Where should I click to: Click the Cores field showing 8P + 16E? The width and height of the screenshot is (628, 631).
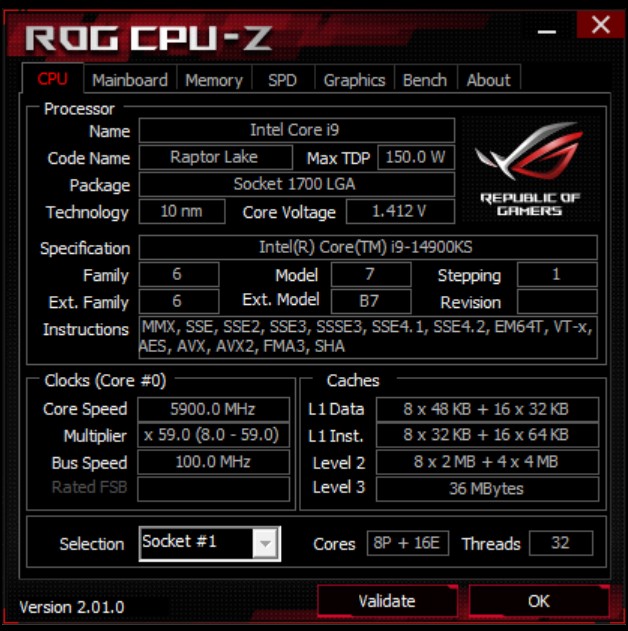(408, 543)
